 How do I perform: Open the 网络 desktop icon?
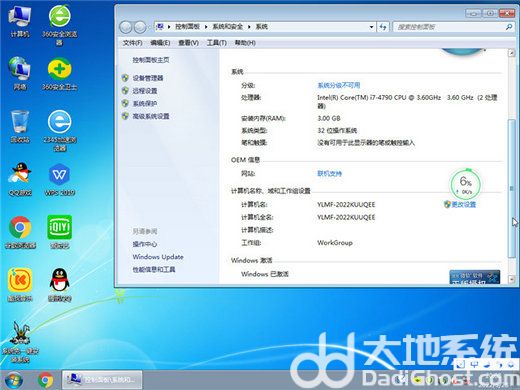[x=20, y=73]
